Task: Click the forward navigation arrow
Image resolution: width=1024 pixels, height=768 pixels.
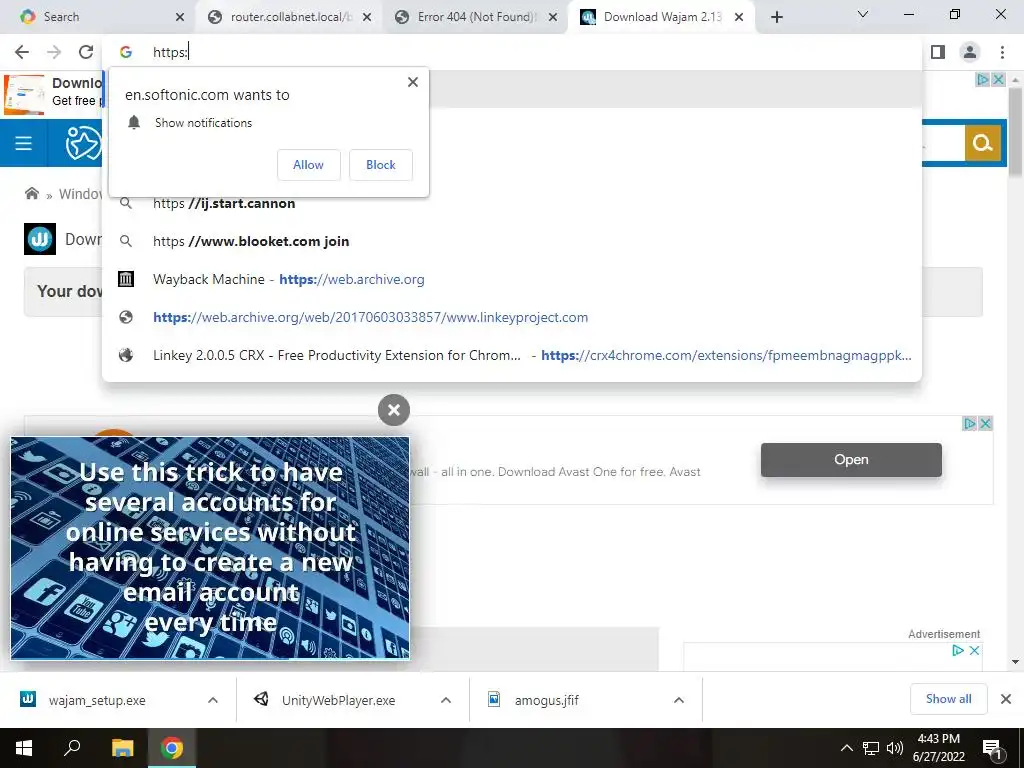Action: tap(54, 52)
